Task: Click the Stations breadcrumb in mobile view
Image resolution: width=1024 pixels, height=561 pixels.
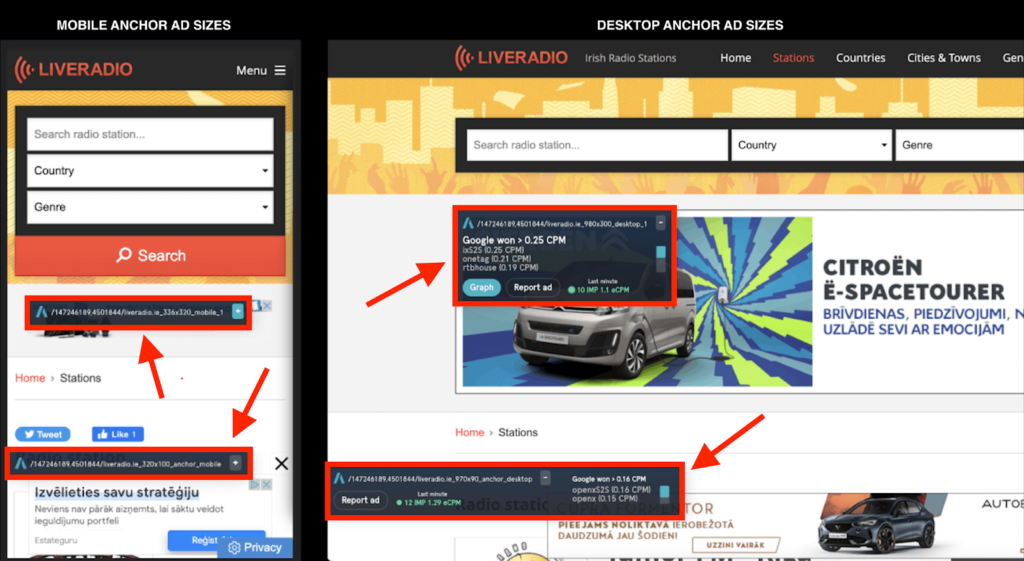Action: [80, 378]
